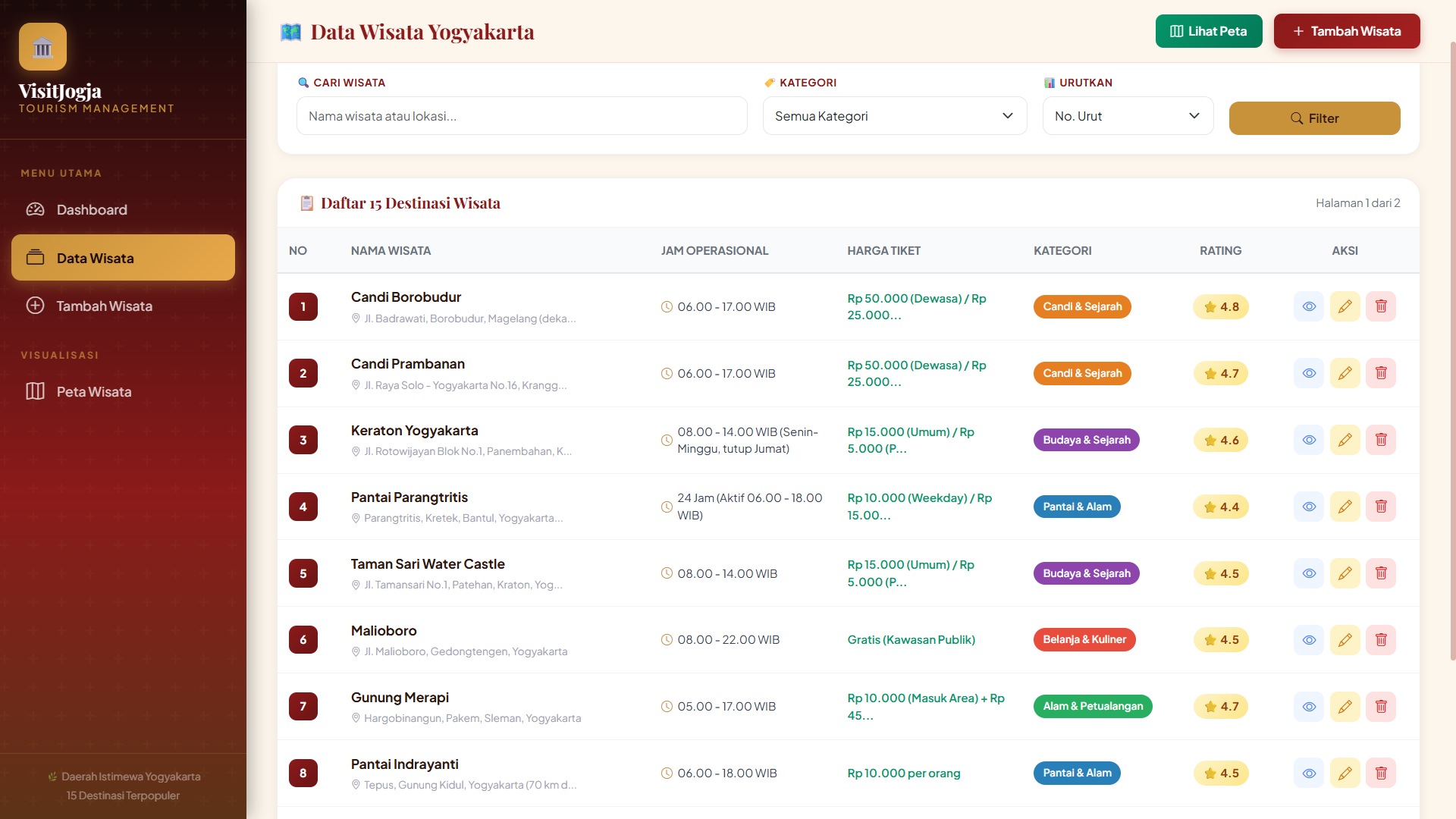Viewport: 1456px width, 819px height.
Task: Focus the Cari Wisata search field
Action: [522, 116]
